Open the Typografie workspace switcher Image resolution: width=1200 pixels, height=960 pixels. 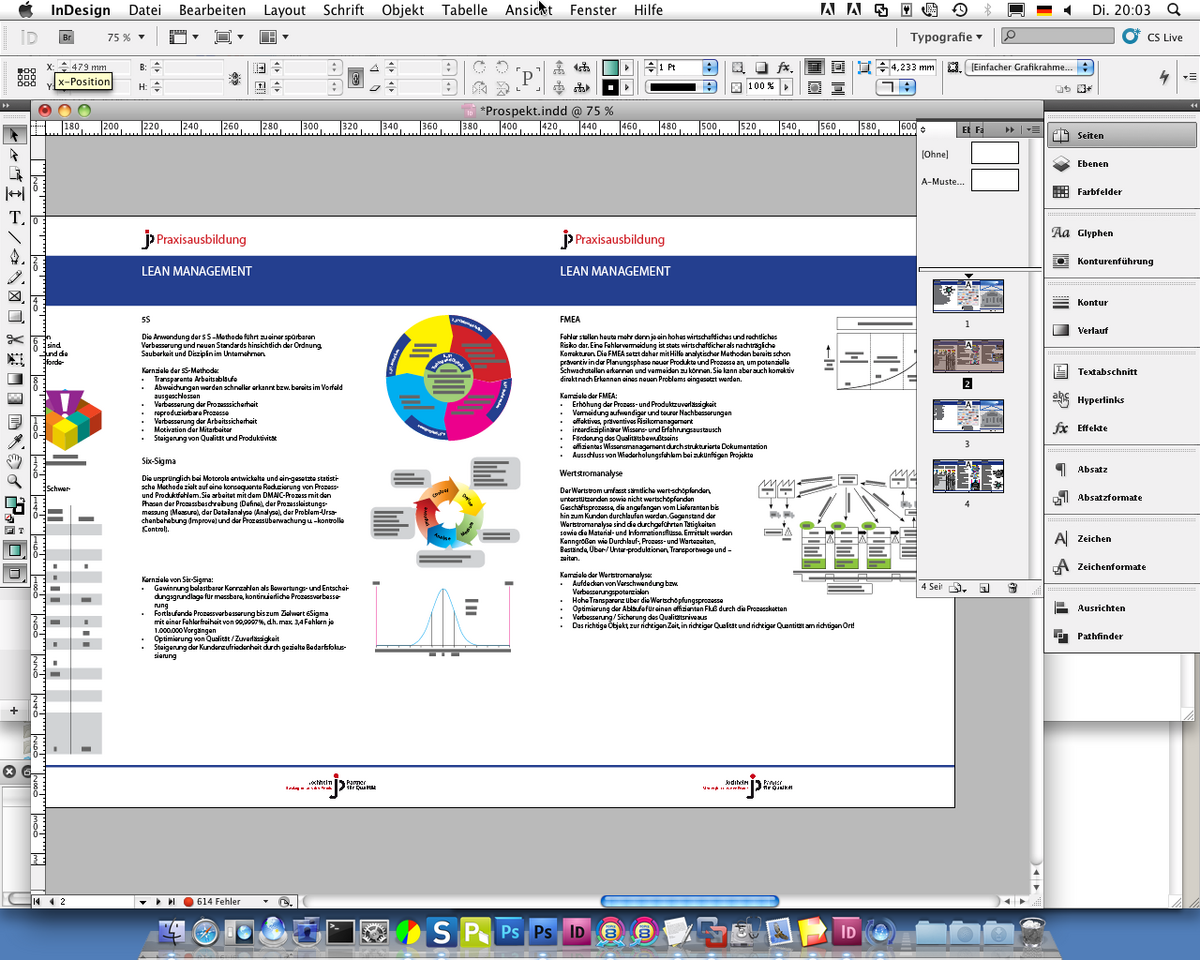click(946, 37)
